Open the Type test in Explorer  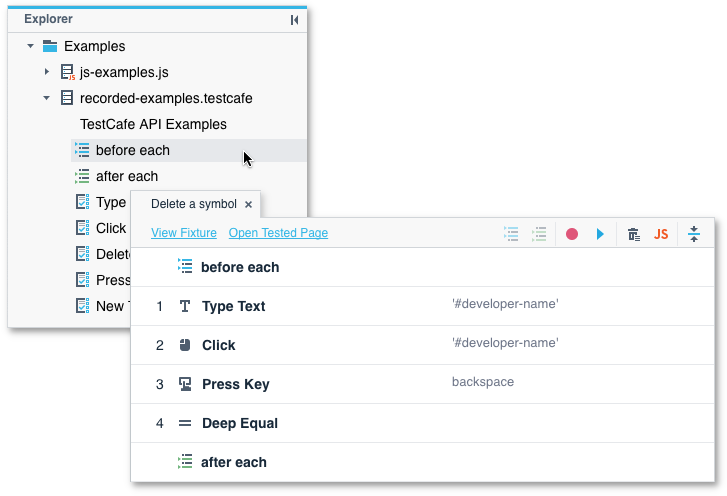[x=111, y=203]
